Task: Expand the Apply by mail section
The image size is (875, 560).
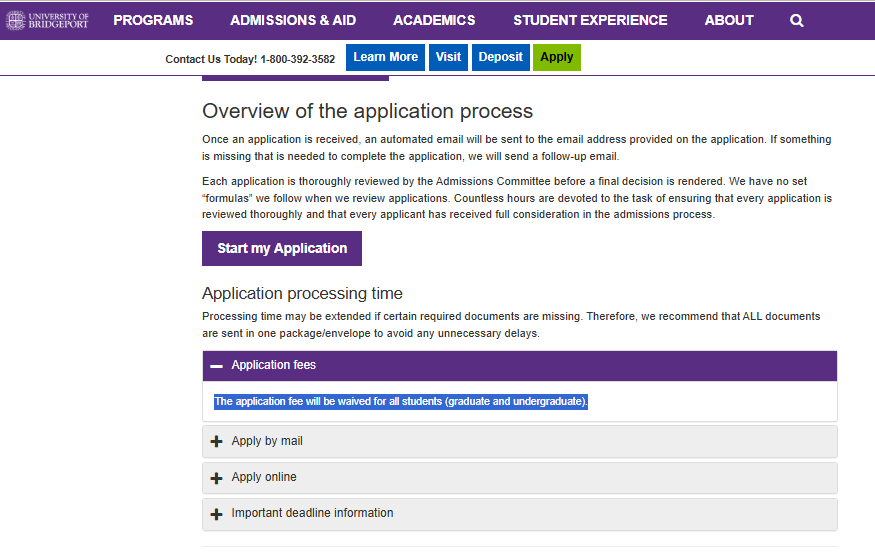Action: tap(520, 441)
